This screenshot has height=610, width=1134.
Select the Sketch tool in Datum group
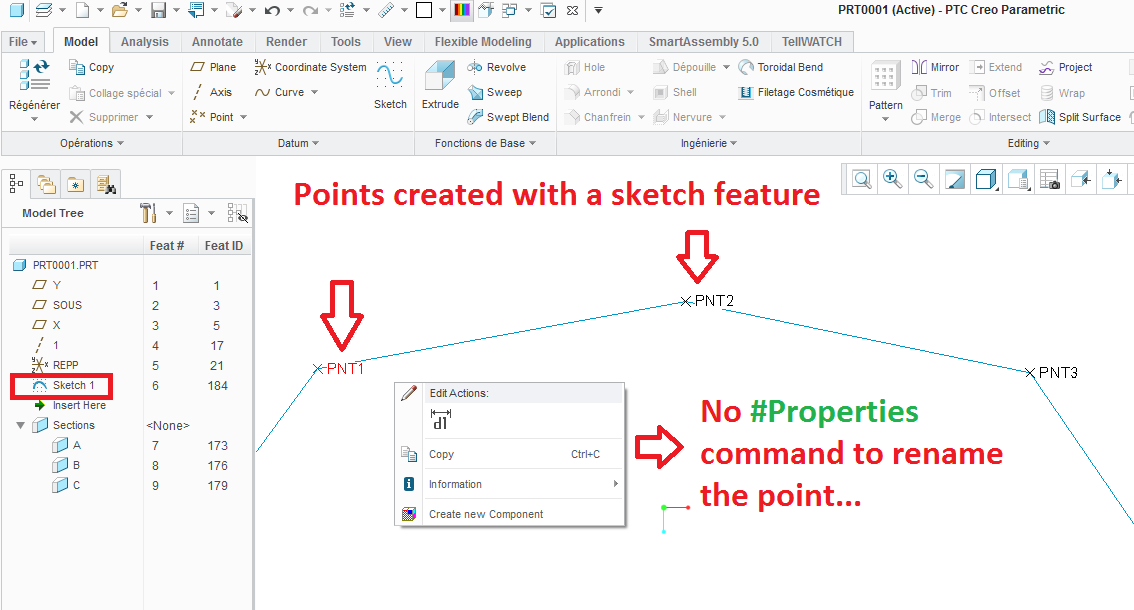(x=390, y=85)
